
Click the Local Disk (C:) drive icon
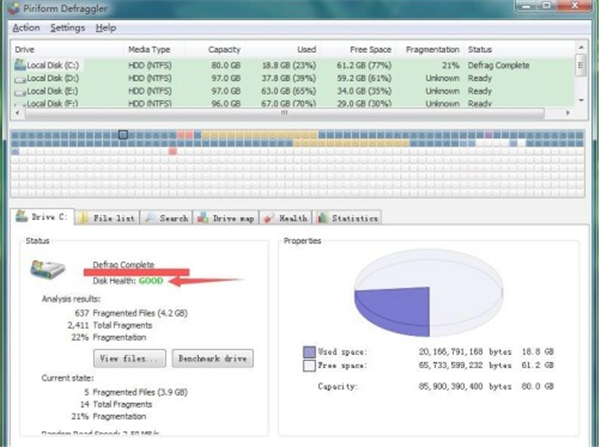[x=20, y=64]
